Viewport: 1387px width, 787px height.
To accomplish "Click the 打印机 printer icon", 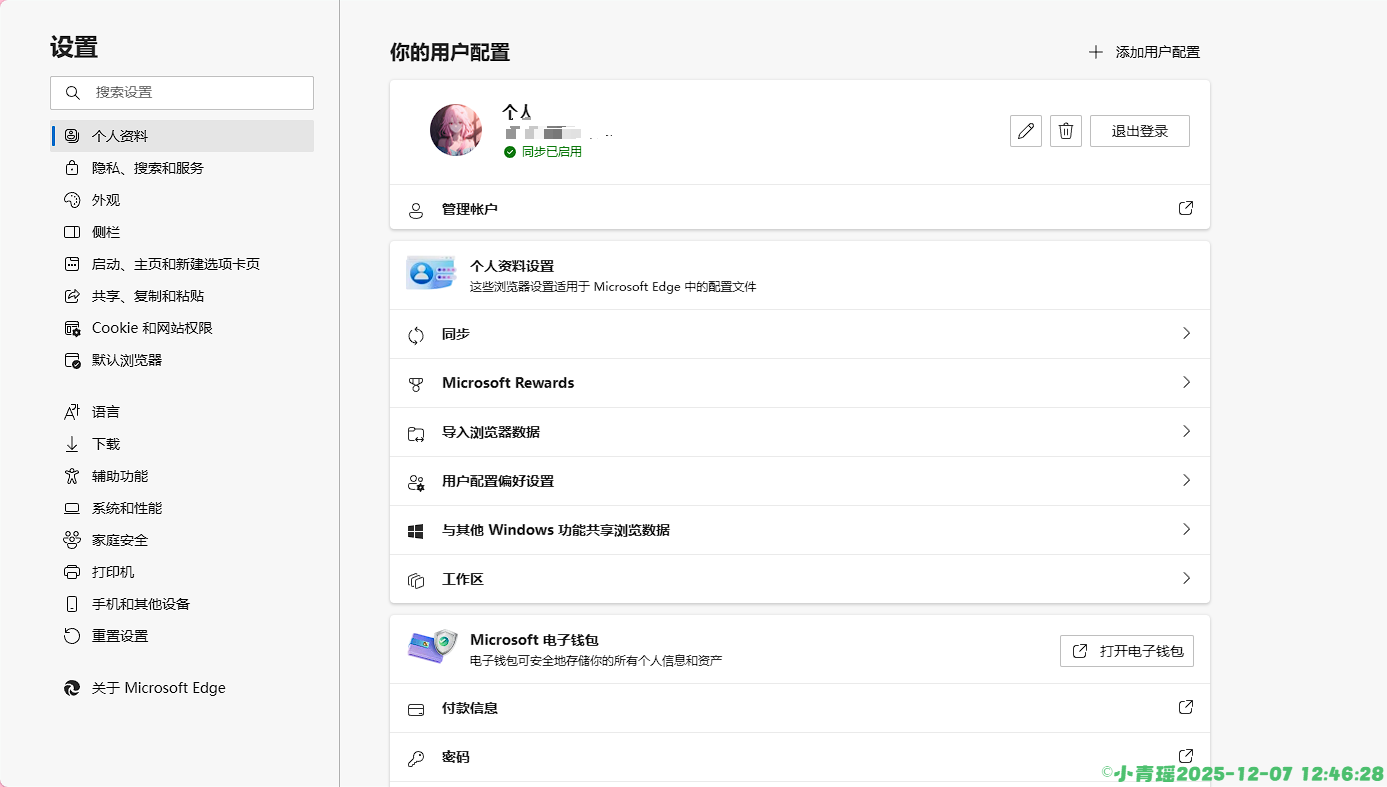I will point(72,572).
